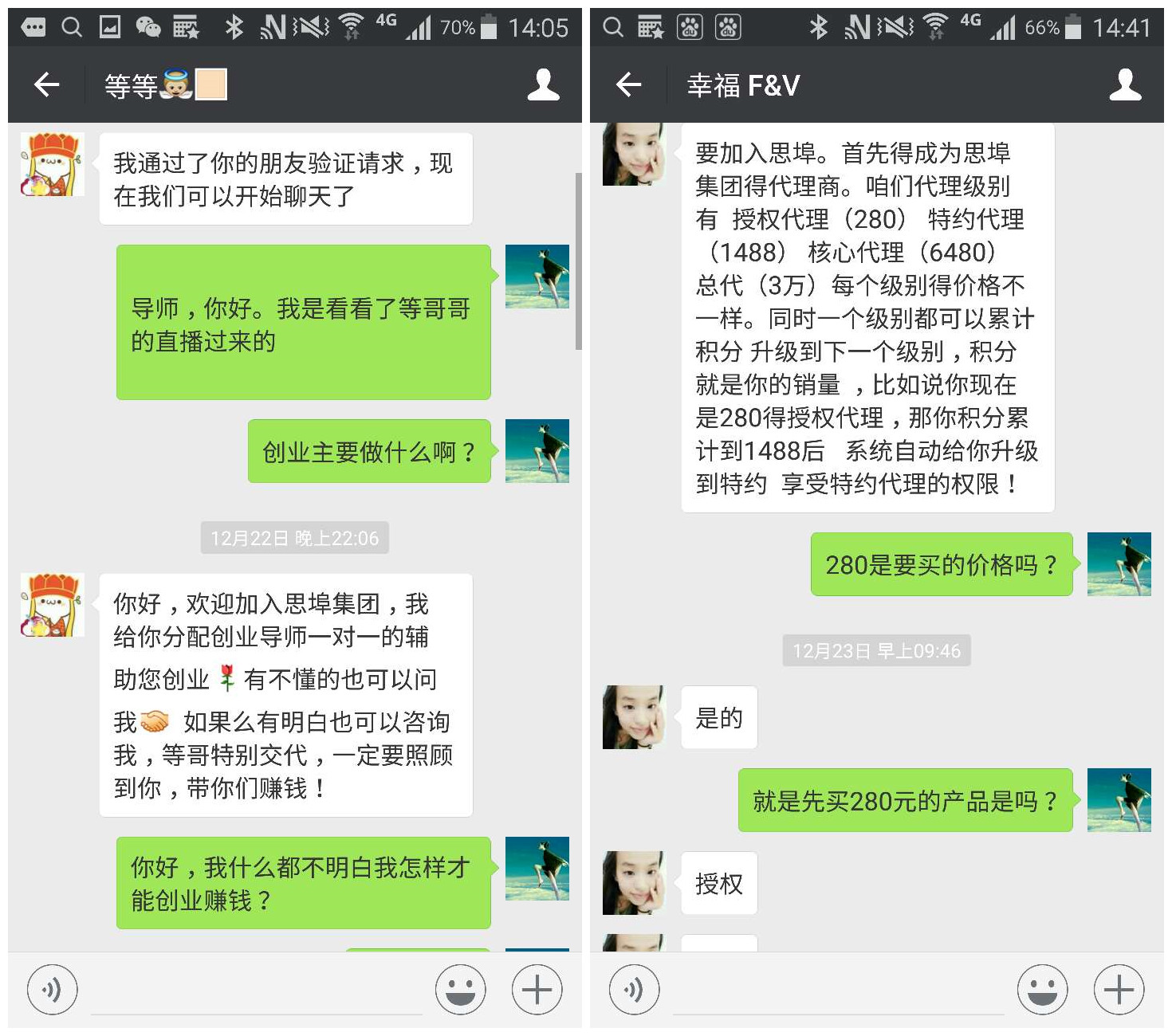Viewport: 1172px width, 1036px height.
Task: Tap scrollbar in left chat window
Action: coord(578,261)
